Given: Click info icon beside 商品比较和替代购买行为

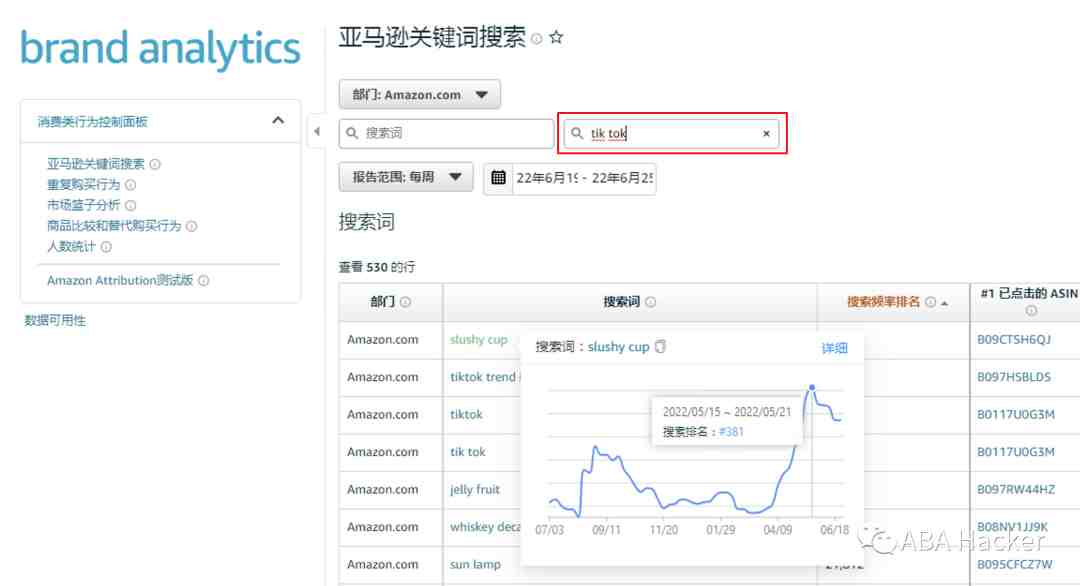Looking at the screenshot, I should (191, 226).
